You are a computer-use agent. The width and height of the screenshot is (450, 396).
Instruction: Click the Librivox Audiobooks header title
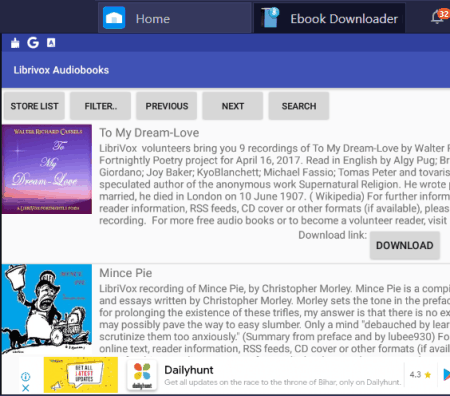[61, 70]
